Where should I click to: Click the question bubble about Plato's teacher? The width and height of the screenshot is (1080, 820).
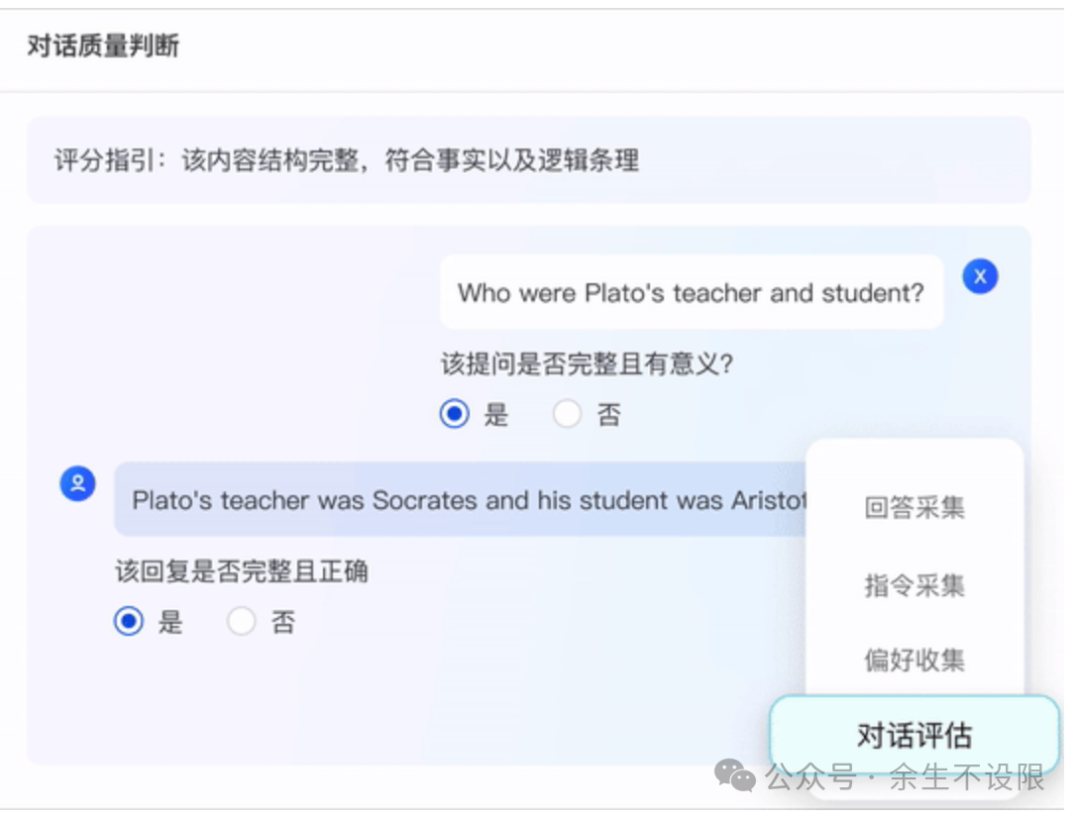pyautogui.click(x=692, y=293)
